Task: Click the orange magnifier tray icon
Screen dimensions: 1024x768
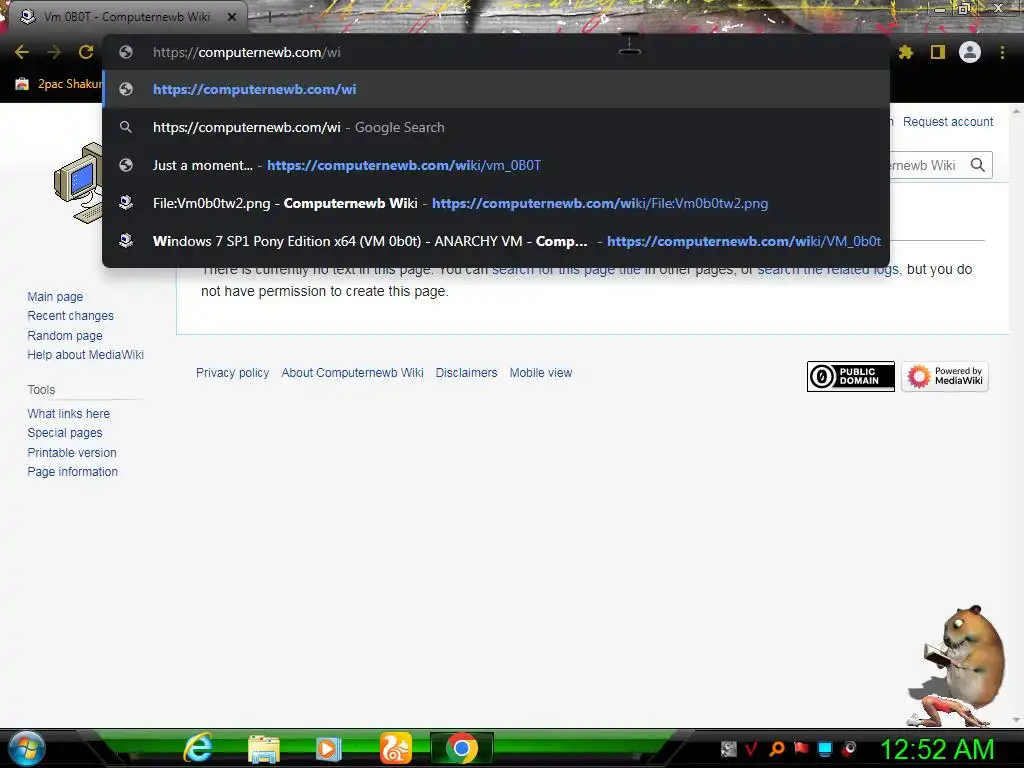Action: click(776, 748)
